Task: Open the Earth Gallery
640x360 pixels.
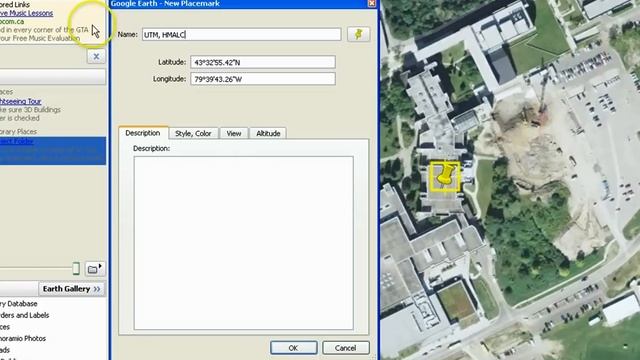Action: point(71,289)
